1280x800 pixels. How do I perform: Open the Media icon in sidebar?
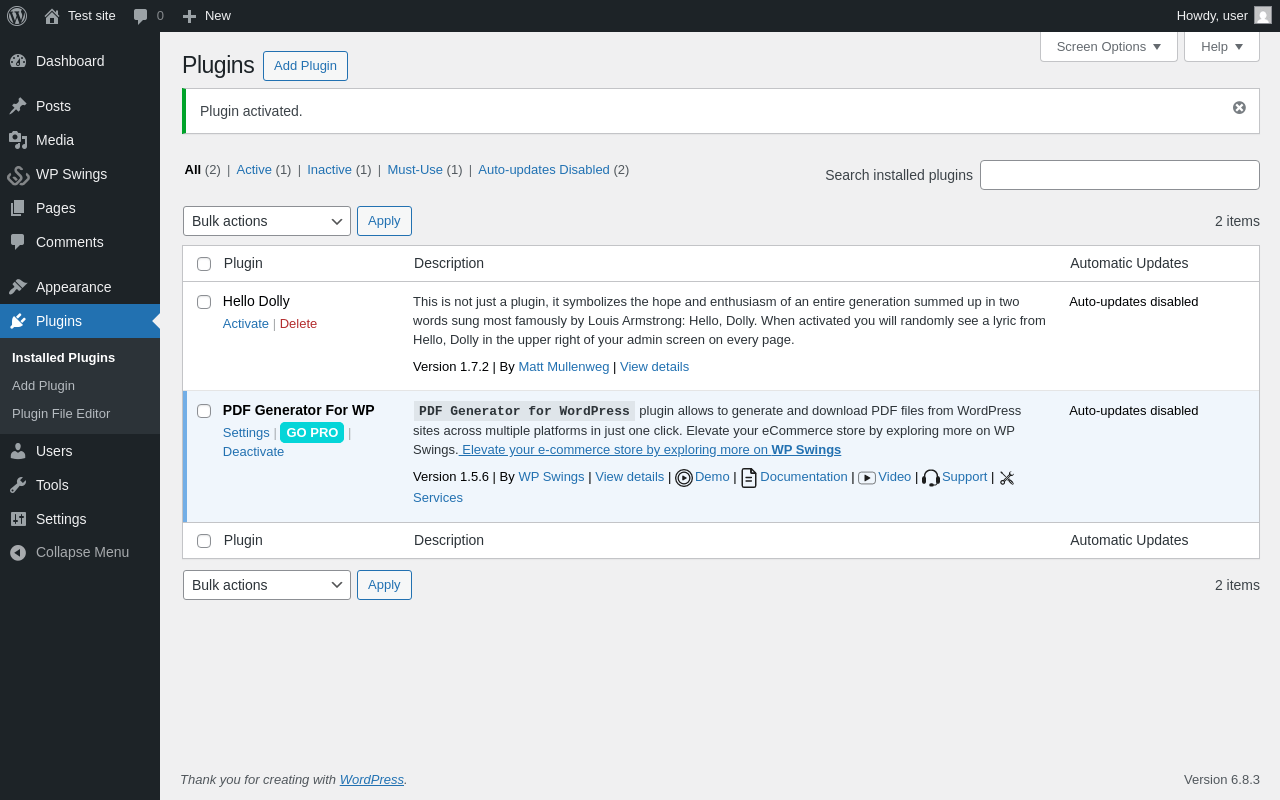(x=18, y=140)
